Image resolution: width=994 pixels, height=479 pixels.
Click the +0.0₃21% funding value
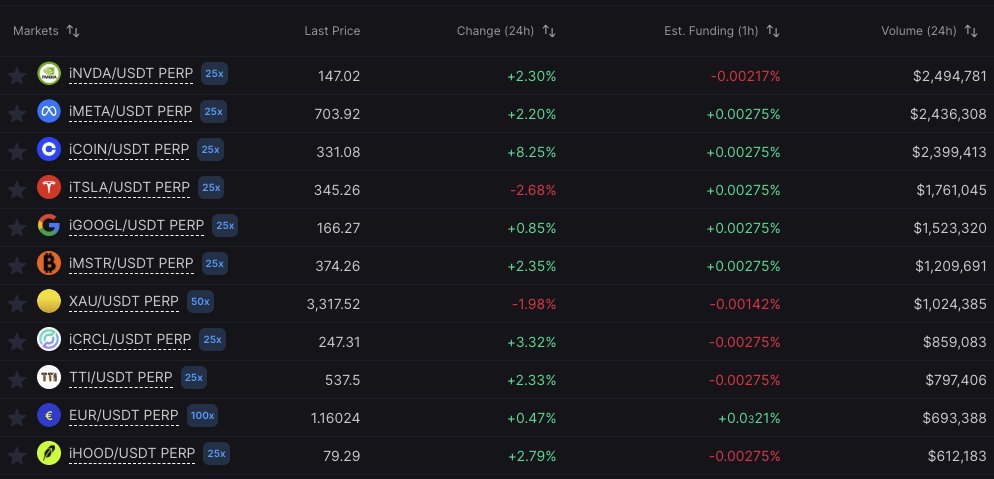(749, 418)
